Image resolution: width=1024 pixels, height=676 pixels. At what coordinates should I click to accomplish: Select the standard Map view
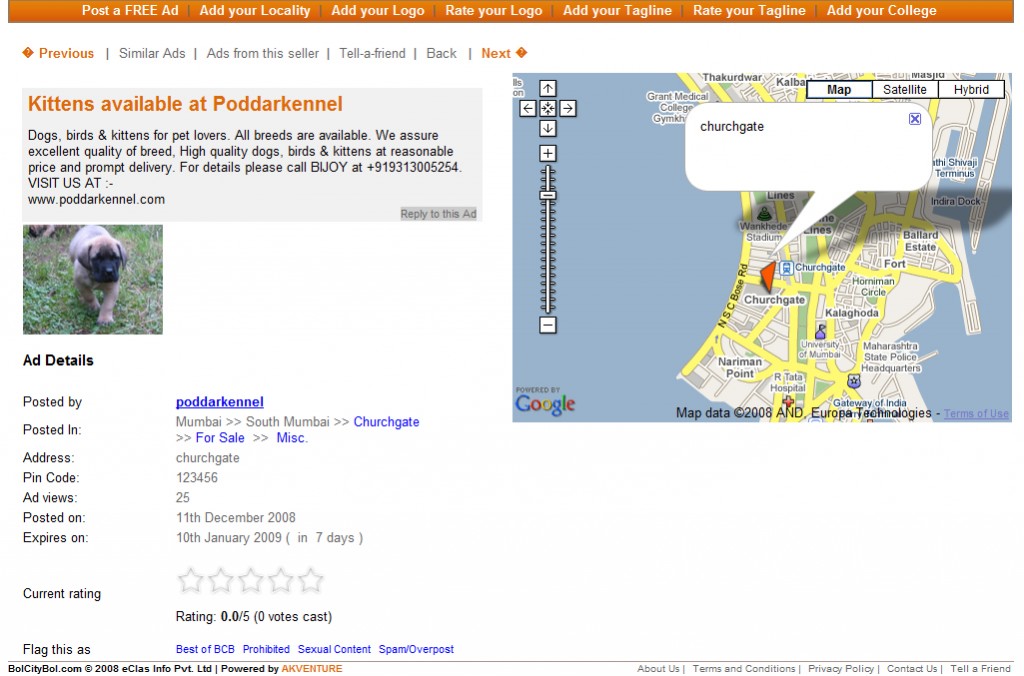point(839,90)
